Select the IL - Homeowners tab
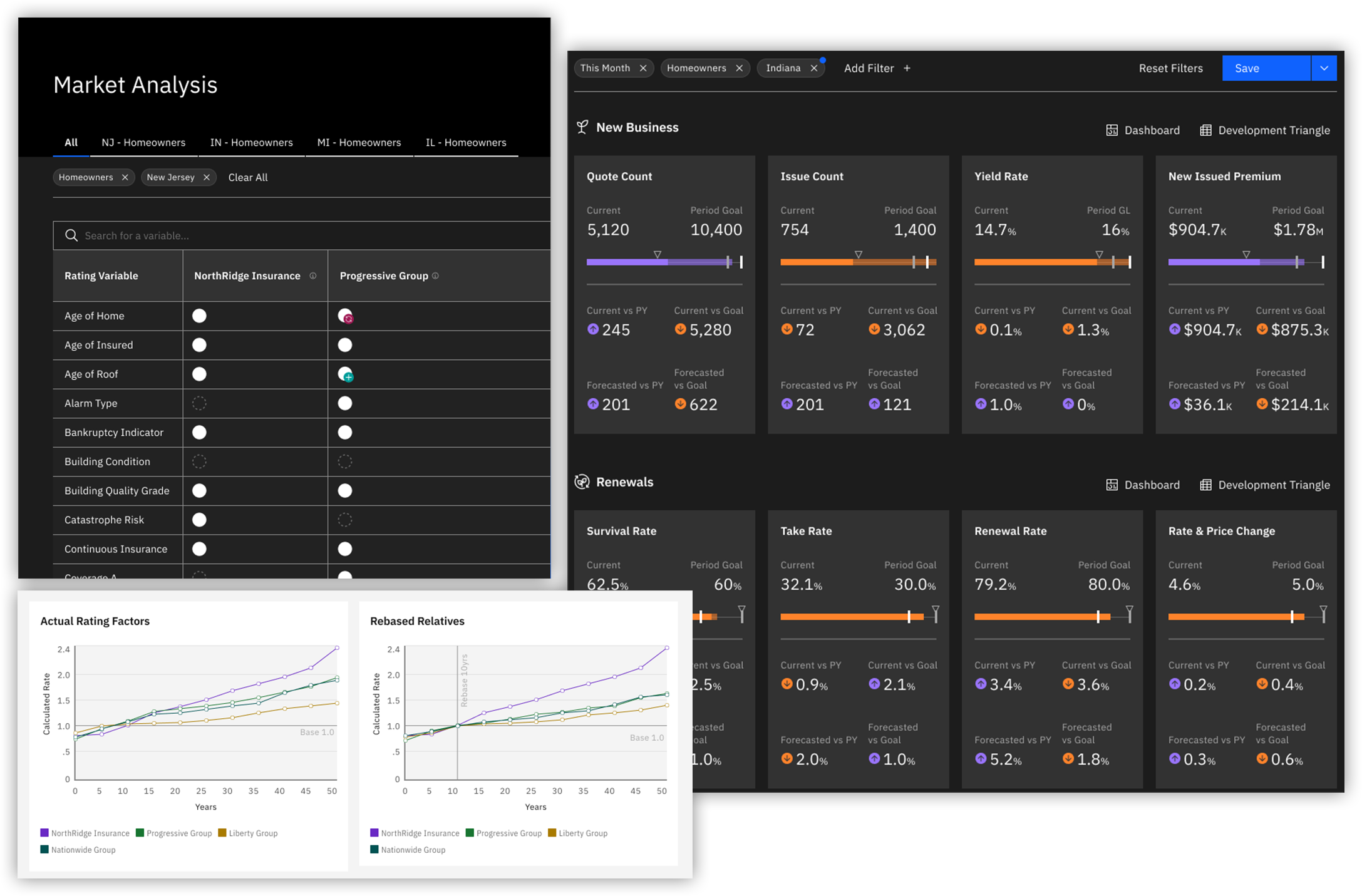This screenshot has height=896, width=1362. [466, 143]
